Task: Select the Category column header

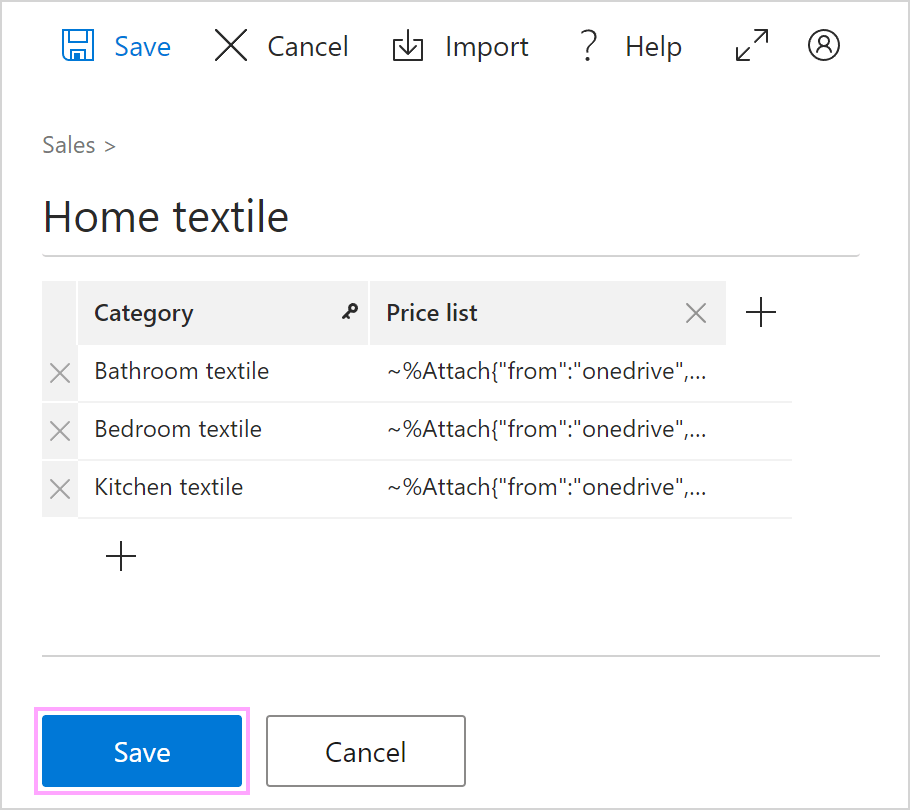Action: (143, 312)
